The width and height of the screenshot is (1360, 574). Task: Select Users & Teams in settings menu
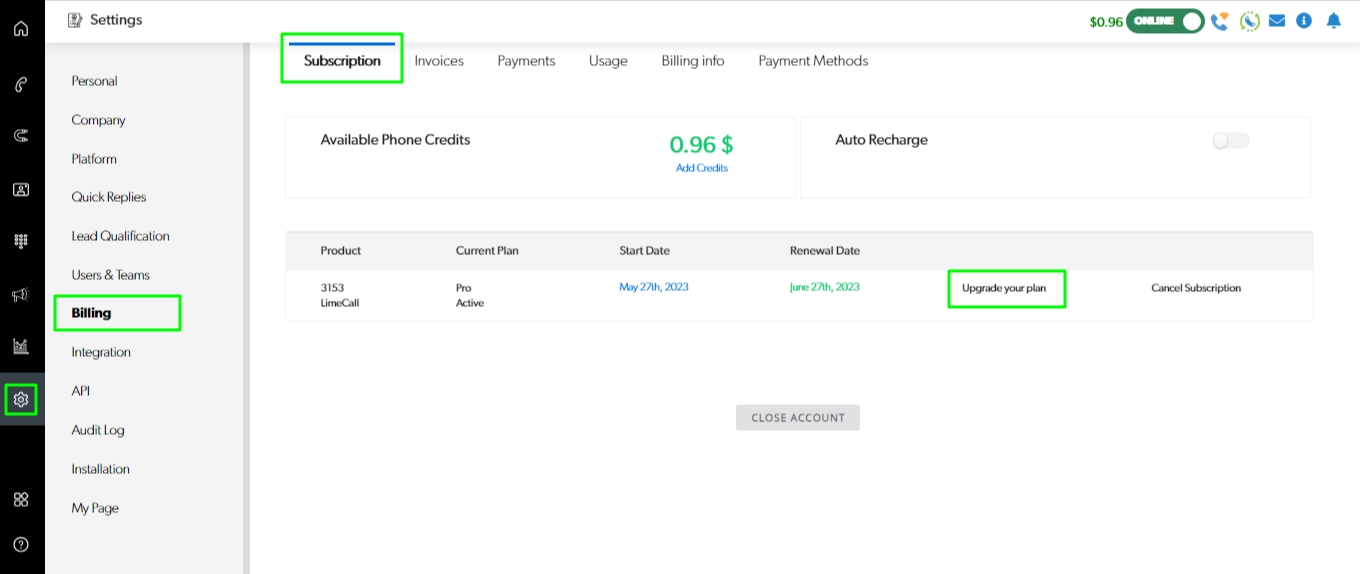[x=110, y=275]
